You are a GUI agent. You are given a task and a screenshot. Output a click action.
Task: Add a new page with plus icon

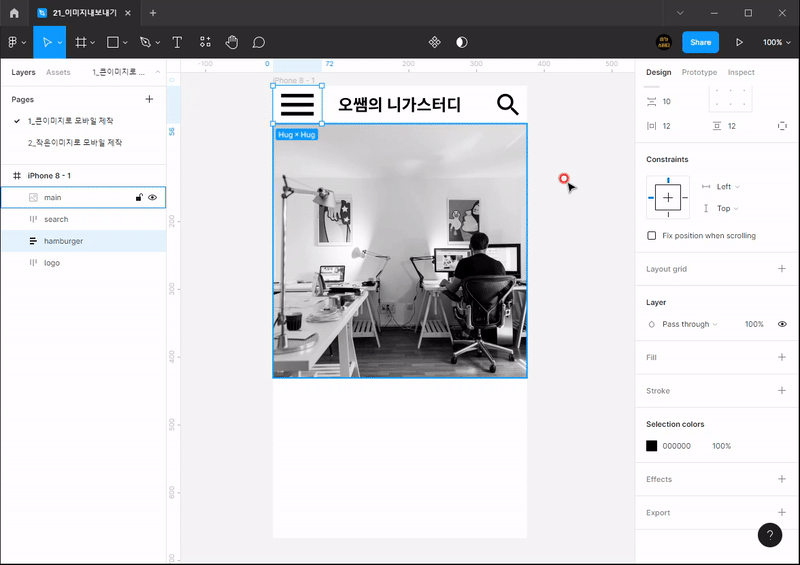click(149, 99)
